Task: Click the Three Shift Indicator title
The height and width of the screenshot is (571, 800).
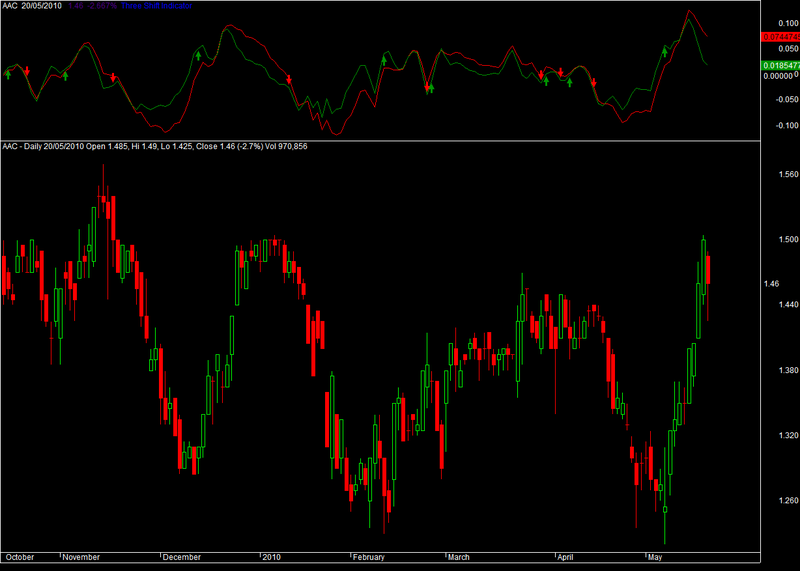Action: click(x=156, y=6)
